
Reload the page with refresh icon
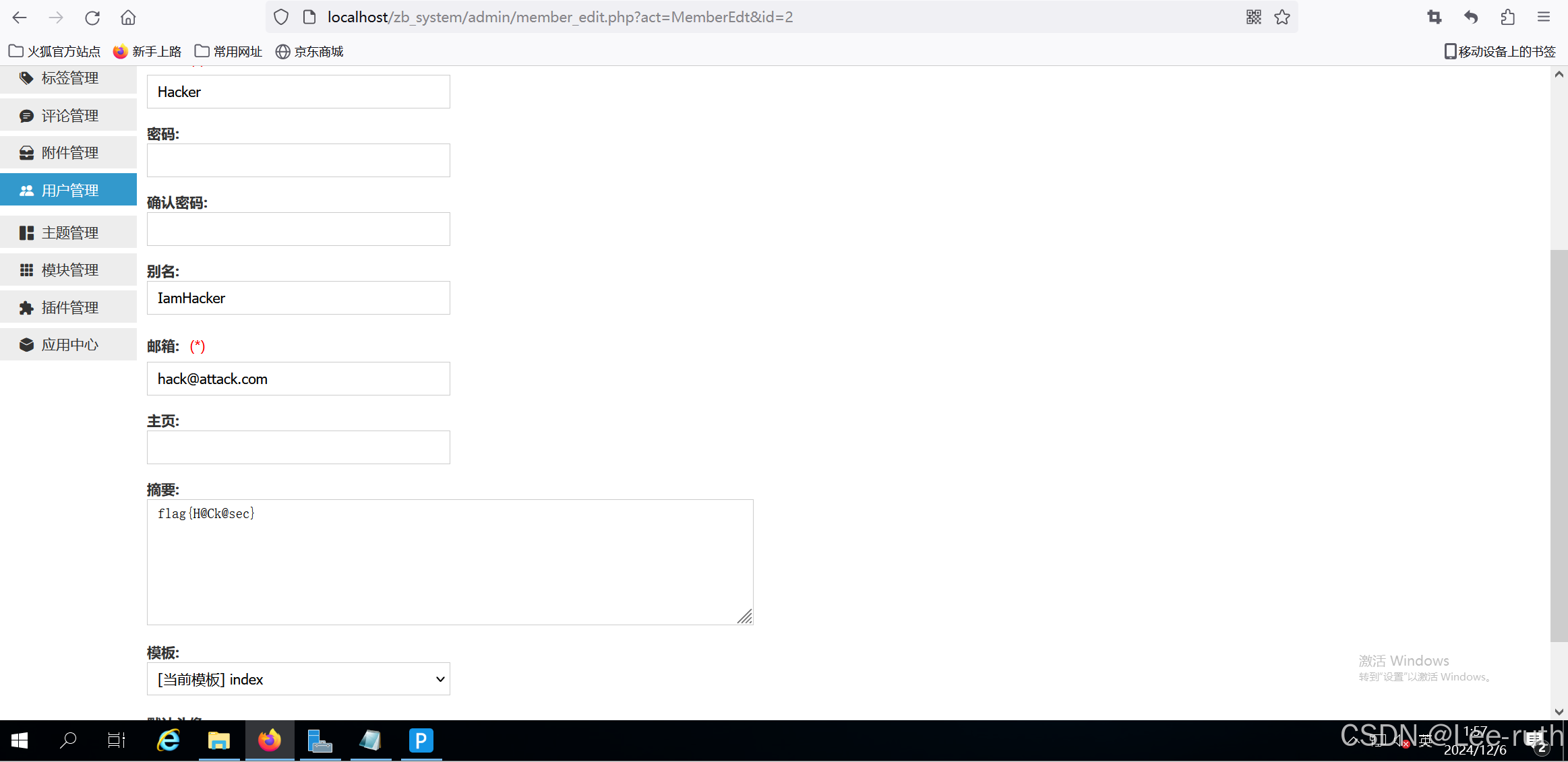(92, 18)
